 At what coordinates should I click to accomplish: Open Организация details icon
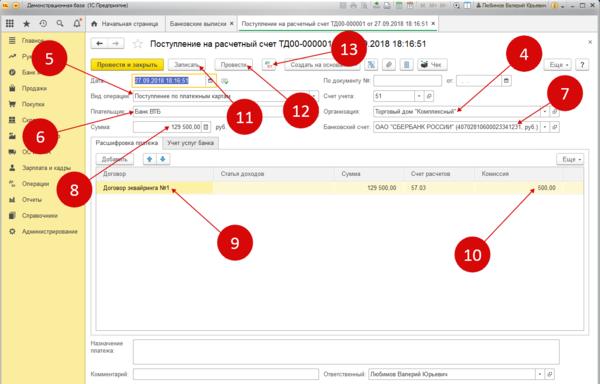click(554, 112)
